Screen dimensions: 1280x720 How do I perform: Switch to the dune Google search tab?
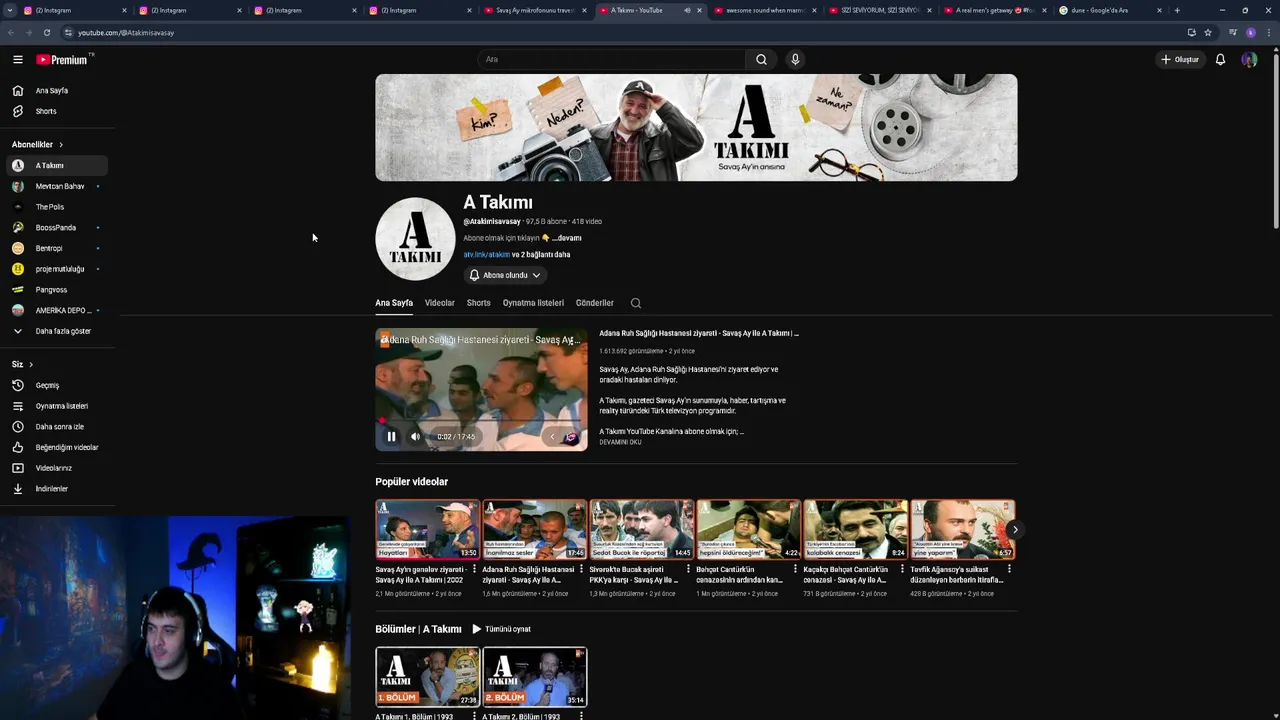(x=1110, y=10)
